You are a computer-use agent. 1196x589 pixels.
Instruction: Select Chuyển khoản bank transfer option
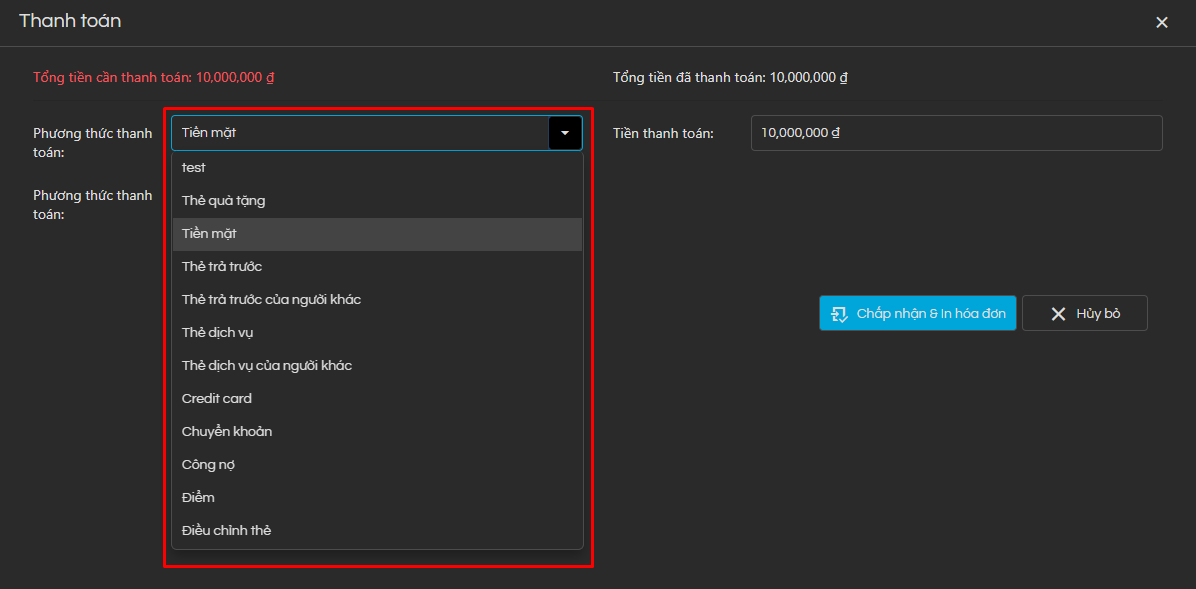coord(227,432)
